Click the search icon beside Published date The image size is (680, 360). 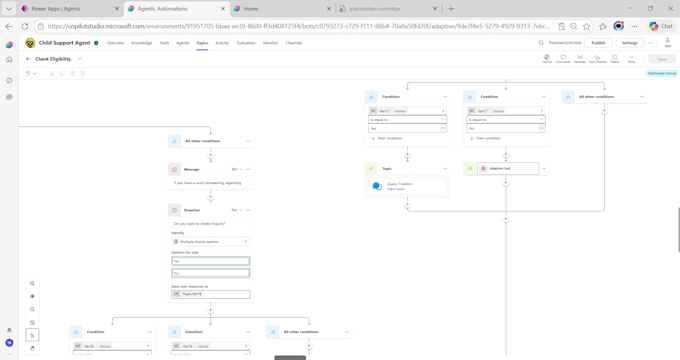541,43
